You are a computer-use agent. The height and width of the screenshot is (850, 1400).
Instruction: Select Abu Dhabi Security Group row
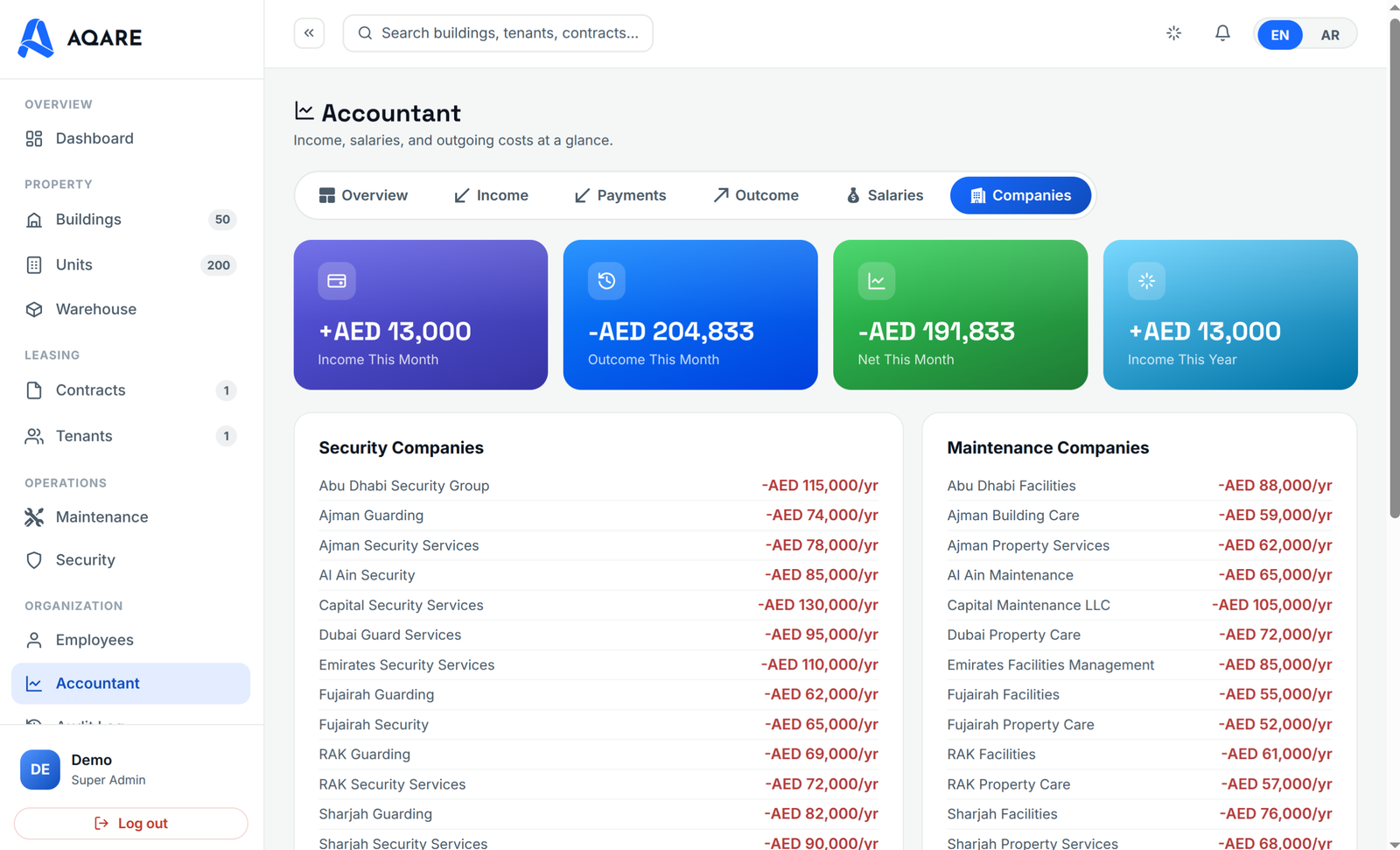click(x=598, y=486)
